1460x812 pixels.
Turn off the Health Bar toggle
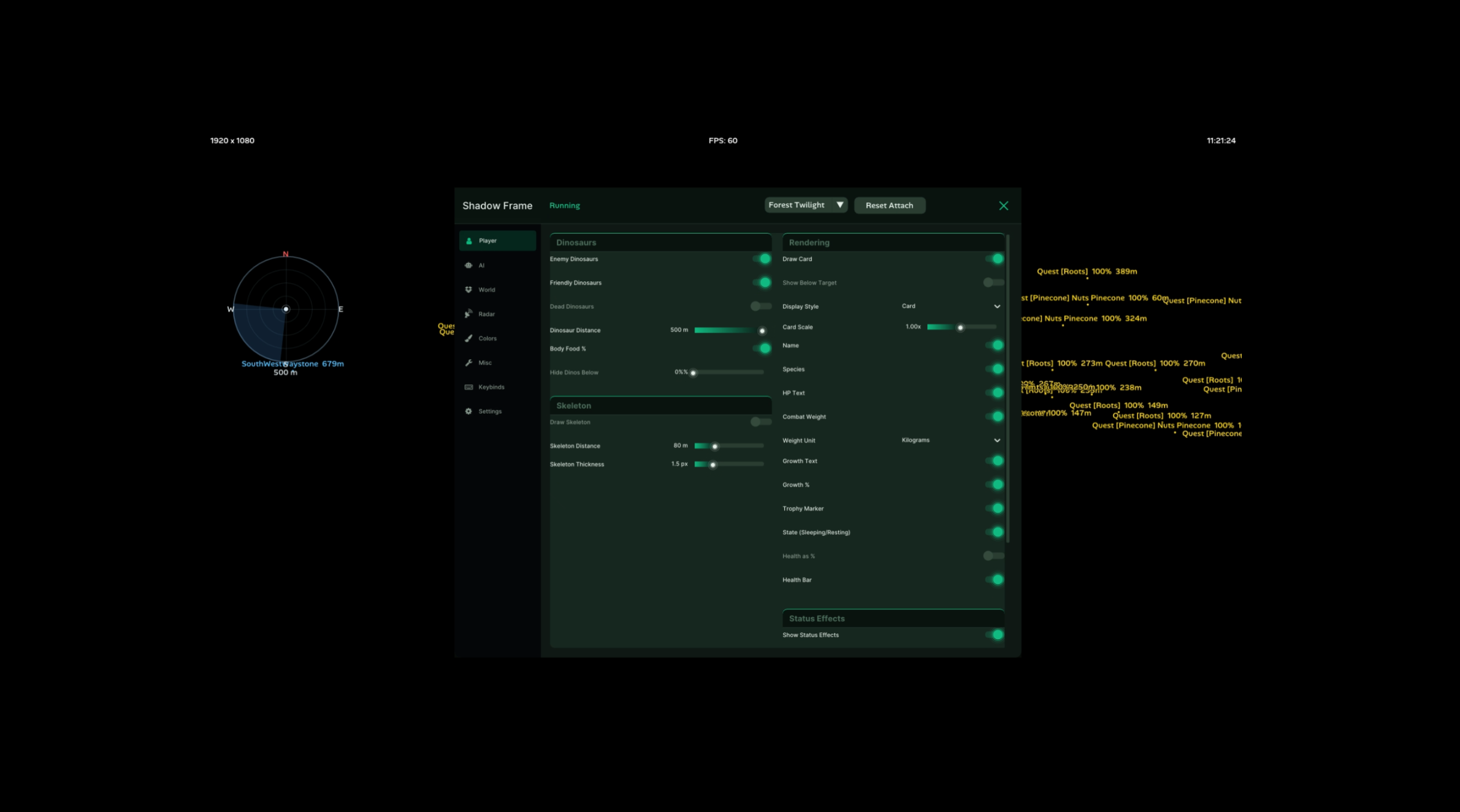[995, 580]
